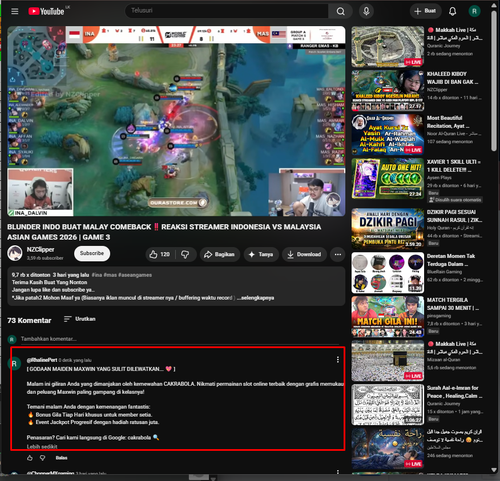Click the Tambahkan komentar field
500x481 pixels.
(x=179, y=339)
